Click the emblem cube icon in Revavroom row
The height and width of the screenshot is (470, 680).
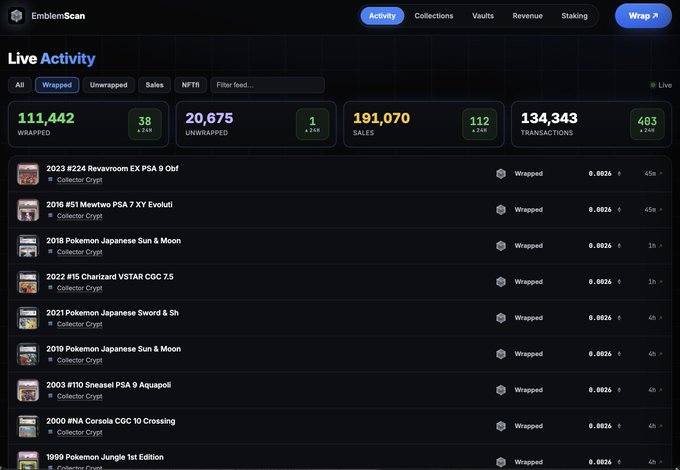click(x=501, y=173)
